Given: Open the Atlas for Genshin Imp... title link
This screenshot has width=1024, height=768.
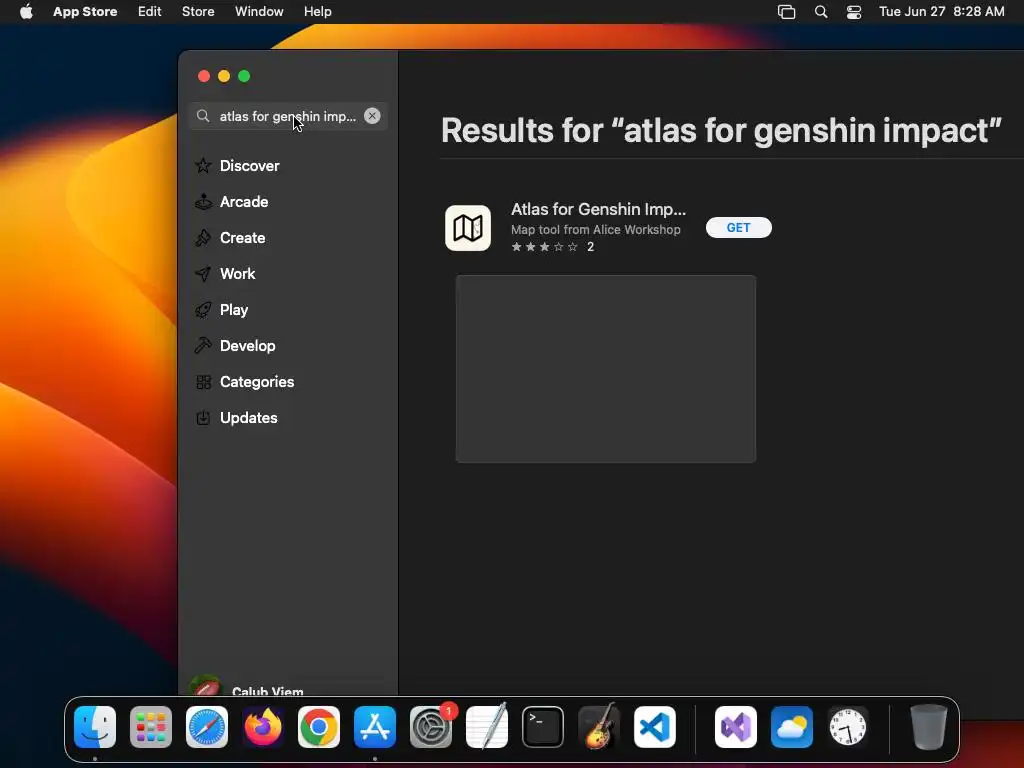Looking at the screenshot, I should coord(598,209).
